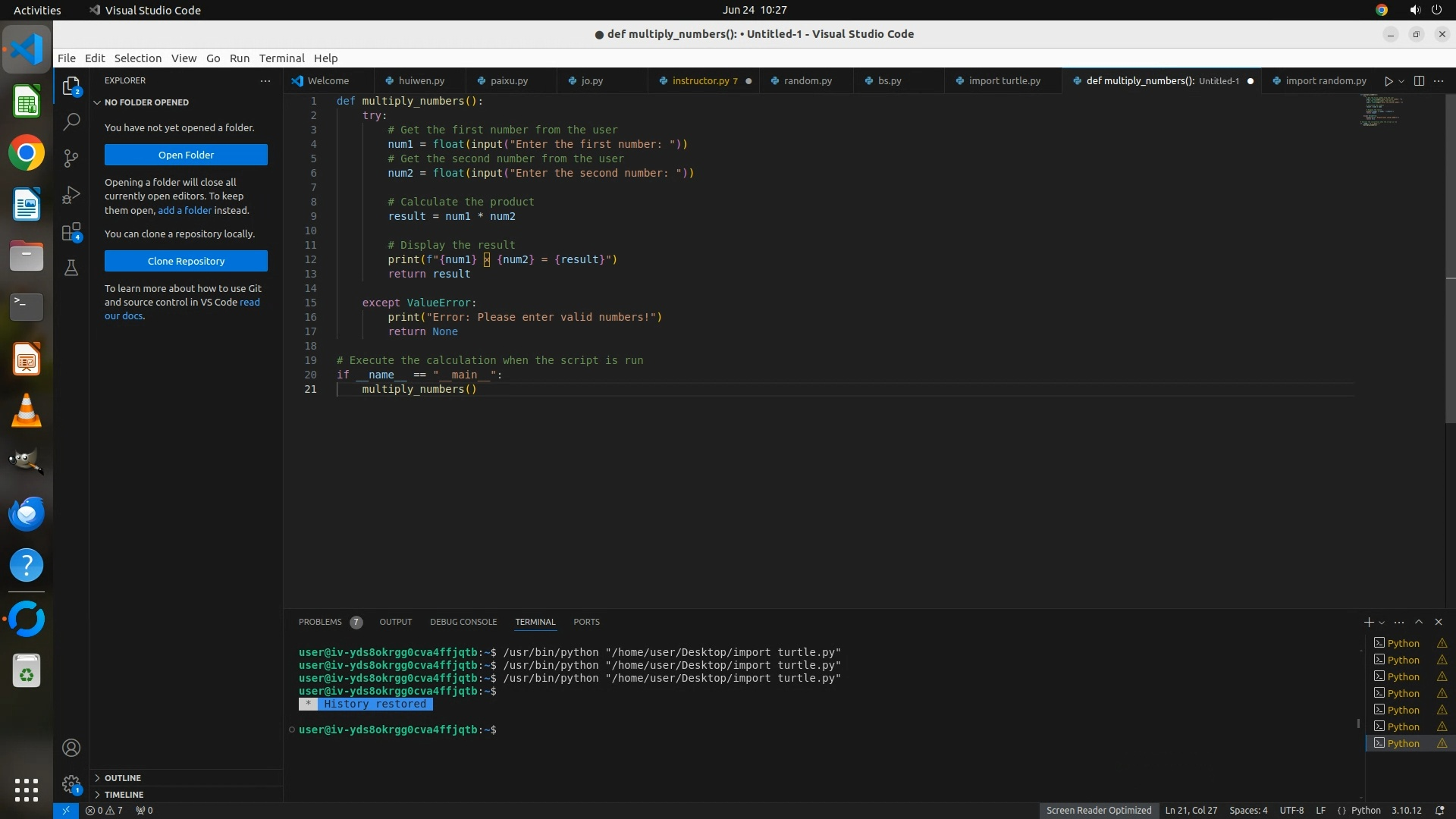This screenshot has width=1456, height=819.
Task: Click the code minimap preview
Action: [x=1380, y=110]
